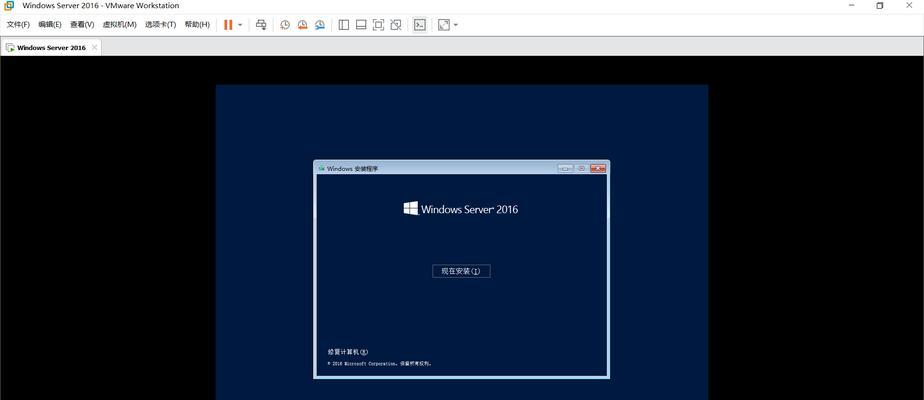Take a snapshot of this virtual machine
This screenshot has width=924, height=400.
coord(285,25)
